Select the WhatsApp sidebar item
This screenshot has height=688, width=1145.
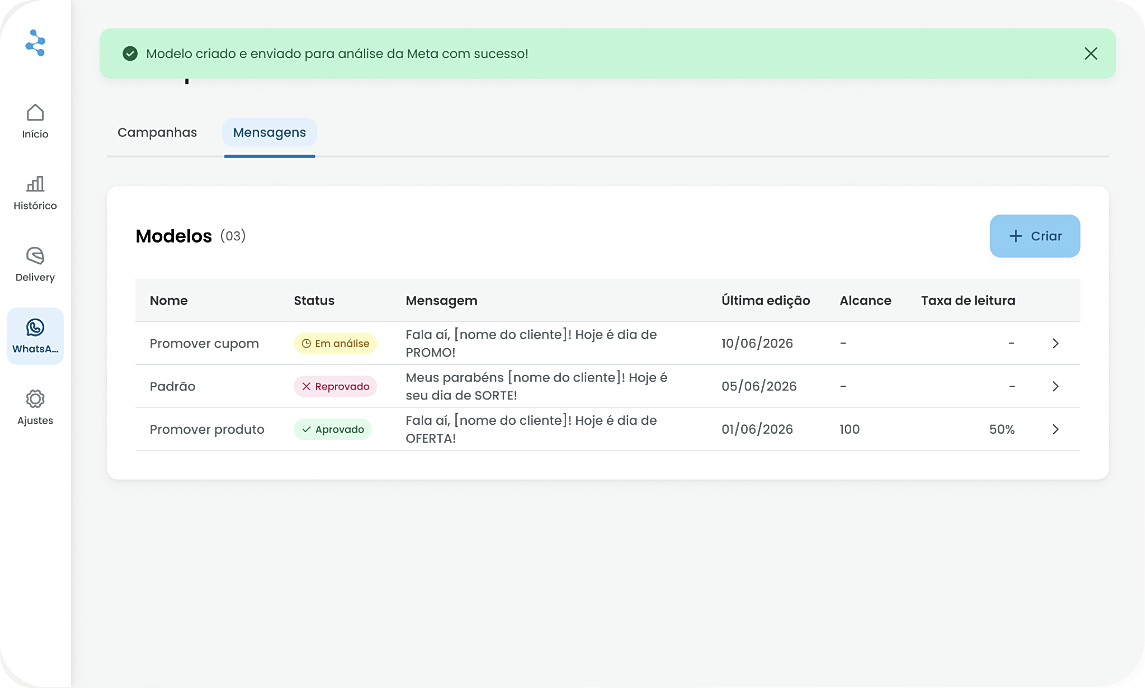[x=35, y=336]
